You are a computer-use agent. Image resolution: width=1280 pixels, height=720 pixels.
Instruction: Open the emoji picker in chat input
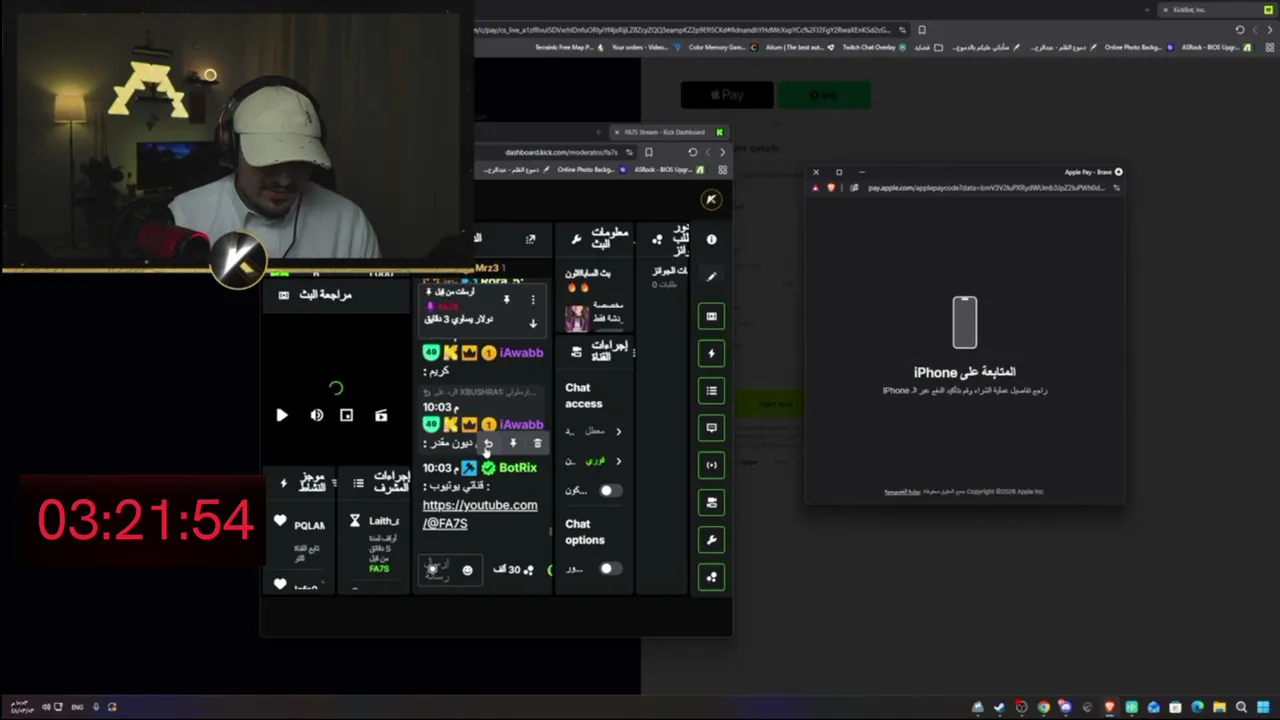pyautogui.click(x=467, y=570)
